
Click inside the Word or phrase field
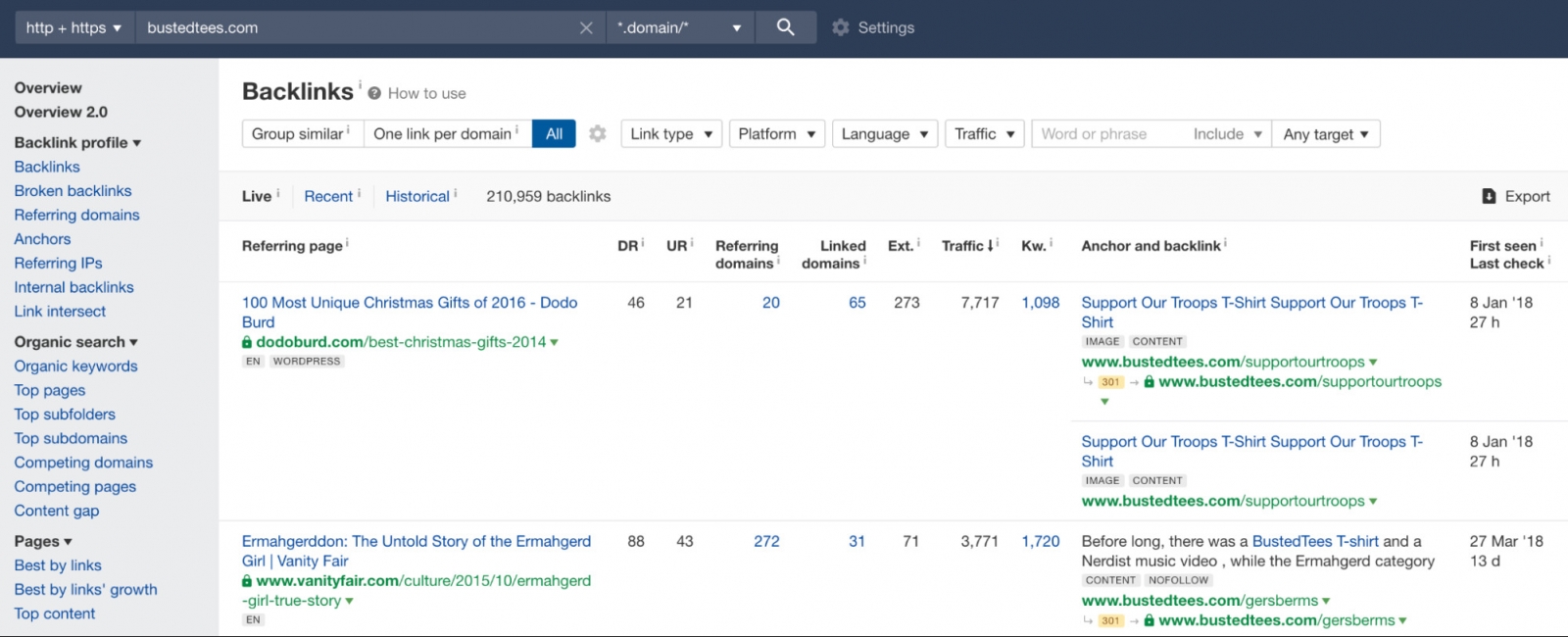[1107, 133]
